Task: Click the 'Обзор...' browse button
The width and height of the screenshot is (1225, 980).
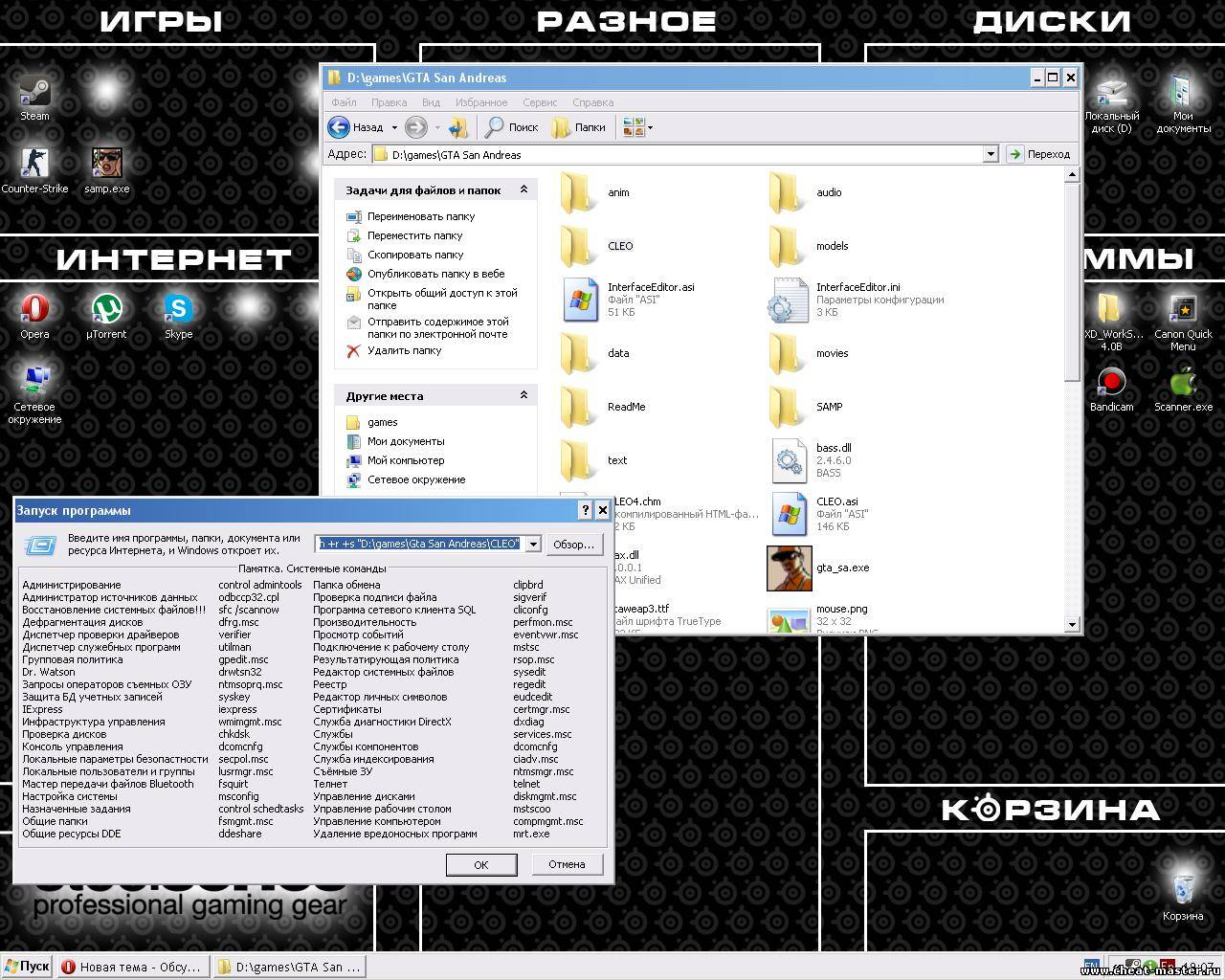Action: (573, 545)
